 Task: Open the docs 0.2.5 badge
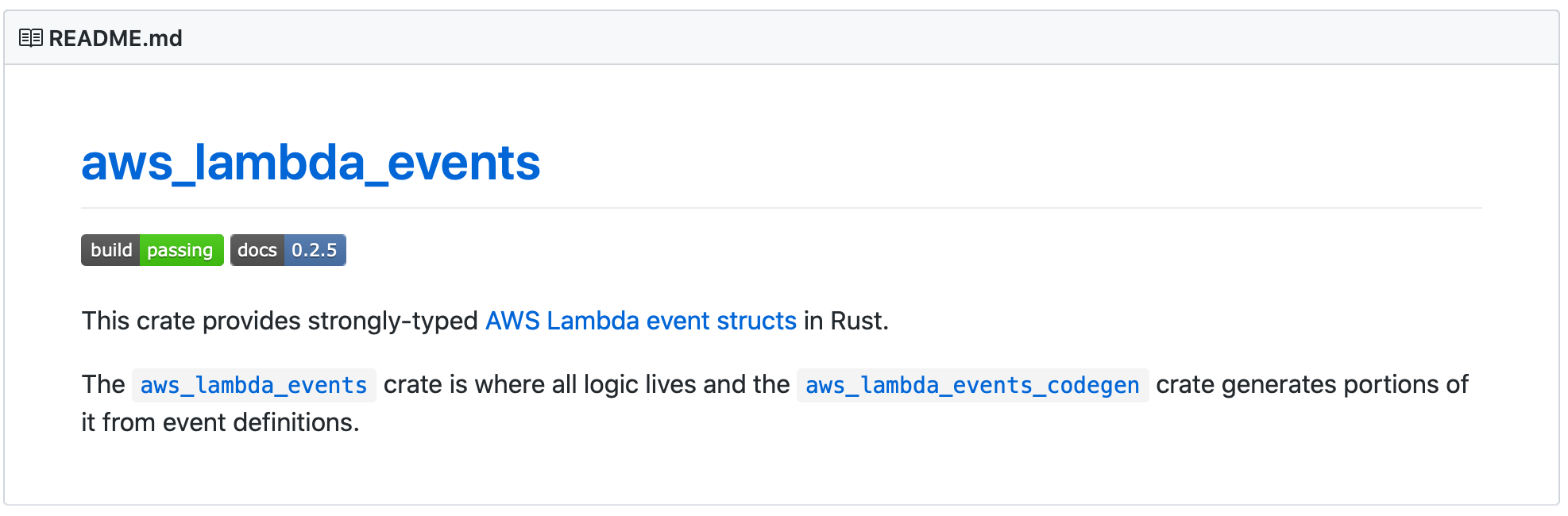click(288, 250)
